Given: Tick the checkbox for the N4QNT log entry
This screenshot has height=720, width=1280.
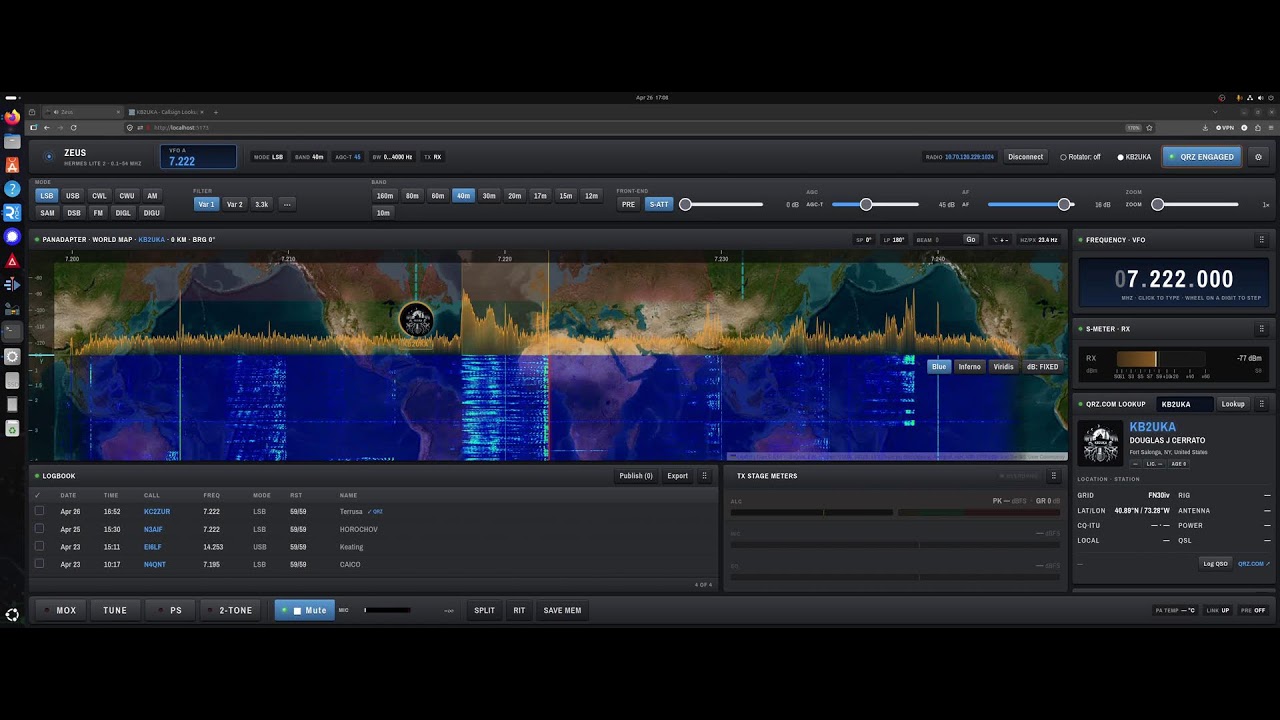Looking at the screenshot, I should coord(39,564).
